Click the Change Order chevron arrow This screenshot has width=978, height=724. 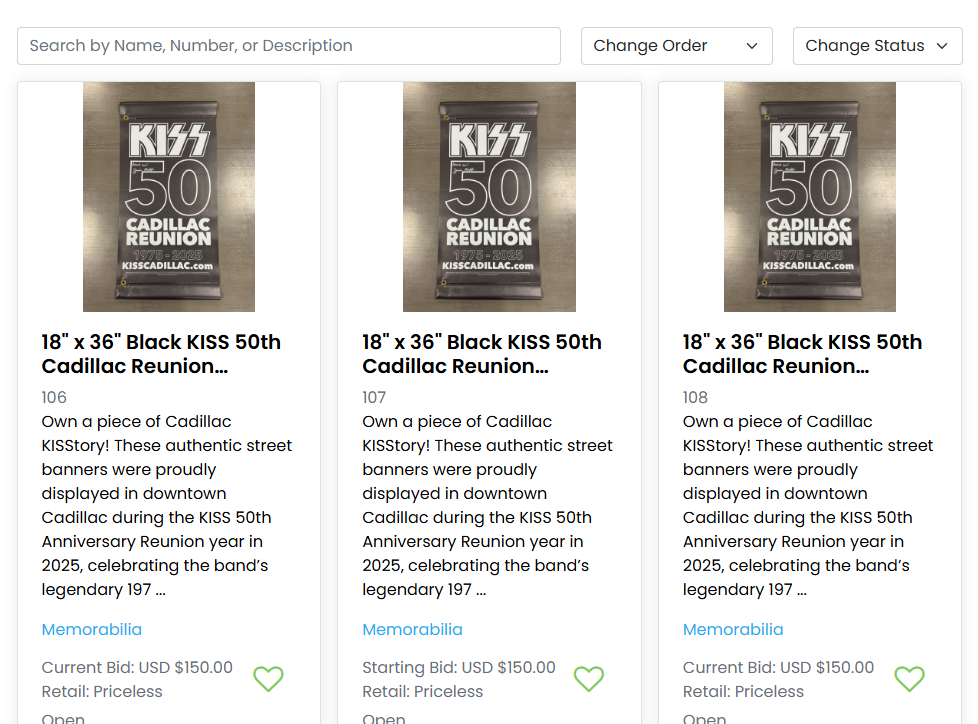pyautogui.click(x=752, y=46)
